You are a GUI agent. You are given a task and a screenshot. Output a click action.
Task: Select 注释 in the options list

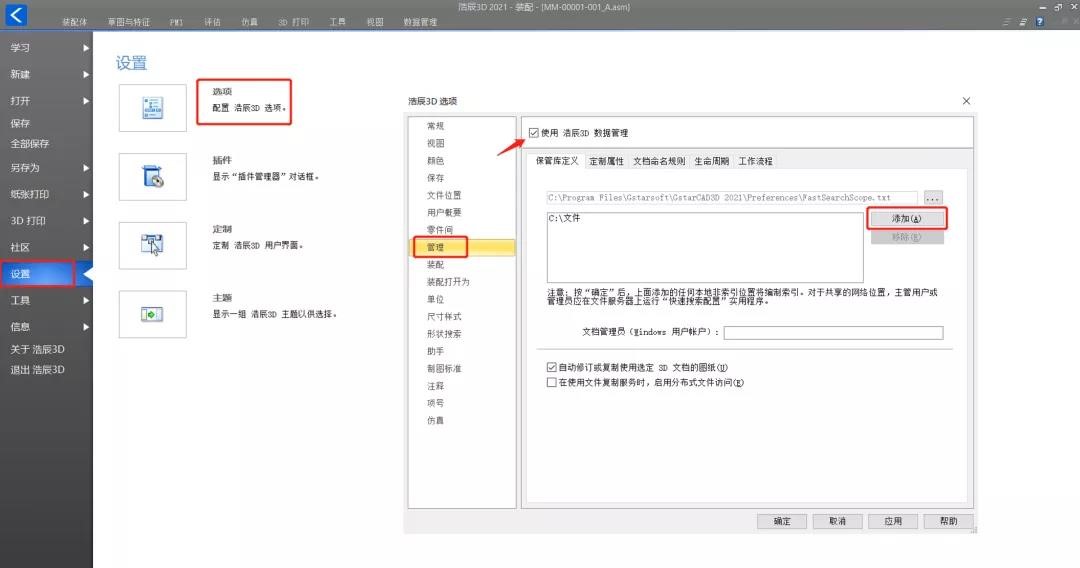point(435,386)
